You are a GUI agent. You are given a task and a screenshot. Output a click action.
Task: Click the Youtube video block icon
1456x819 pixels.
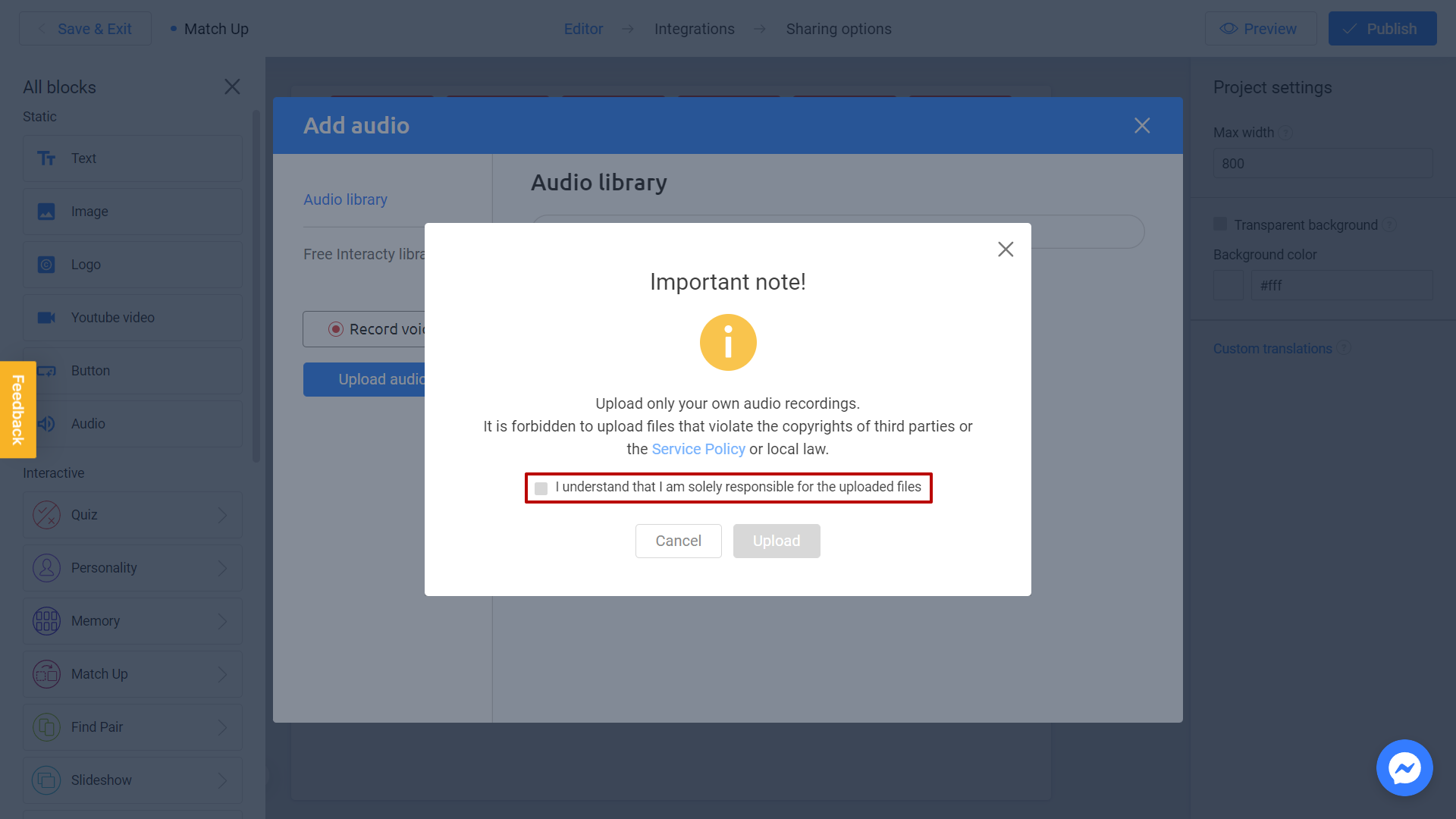point(47,317)
